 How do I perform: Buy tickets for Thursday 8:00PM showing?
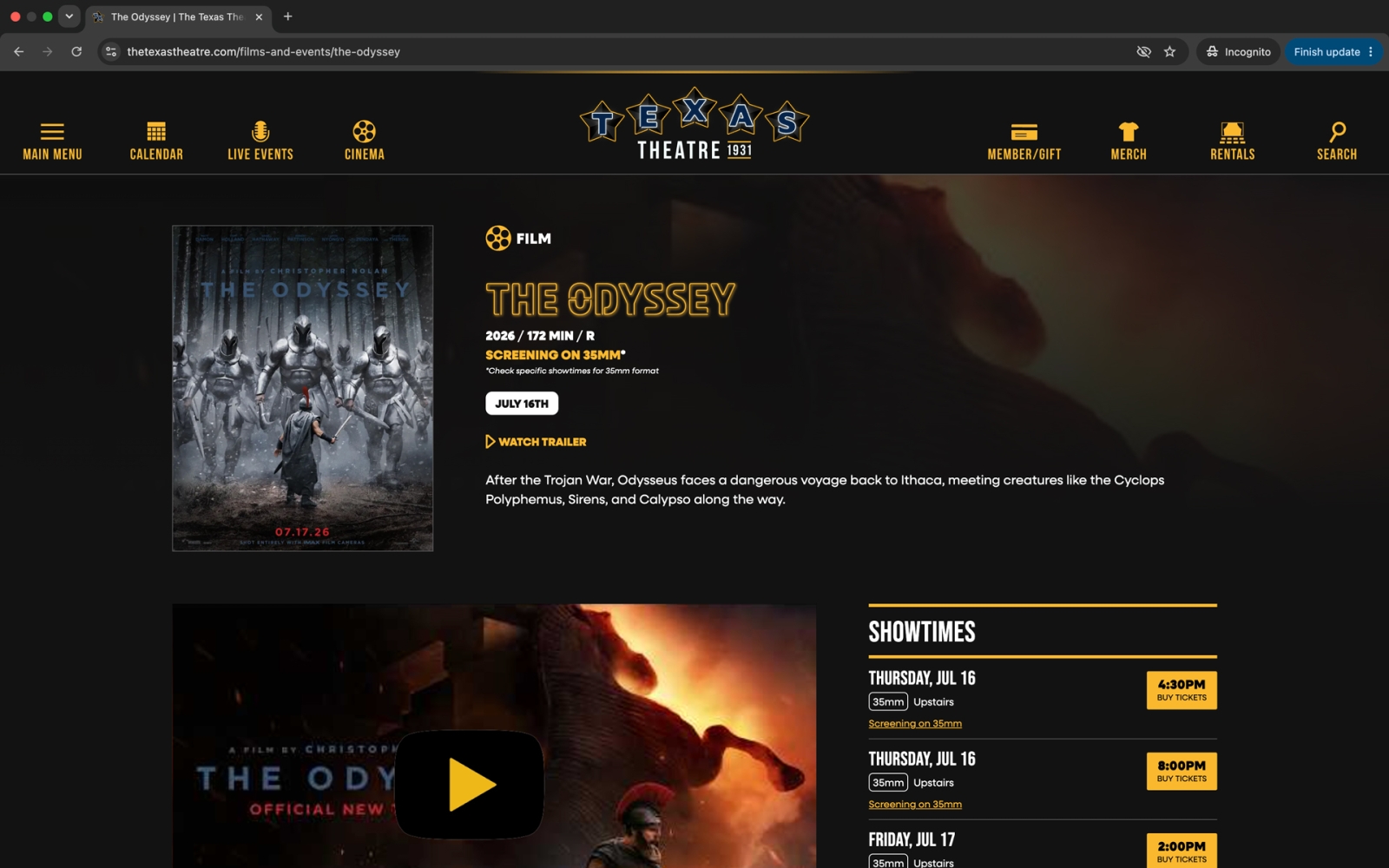point(1182,771)
